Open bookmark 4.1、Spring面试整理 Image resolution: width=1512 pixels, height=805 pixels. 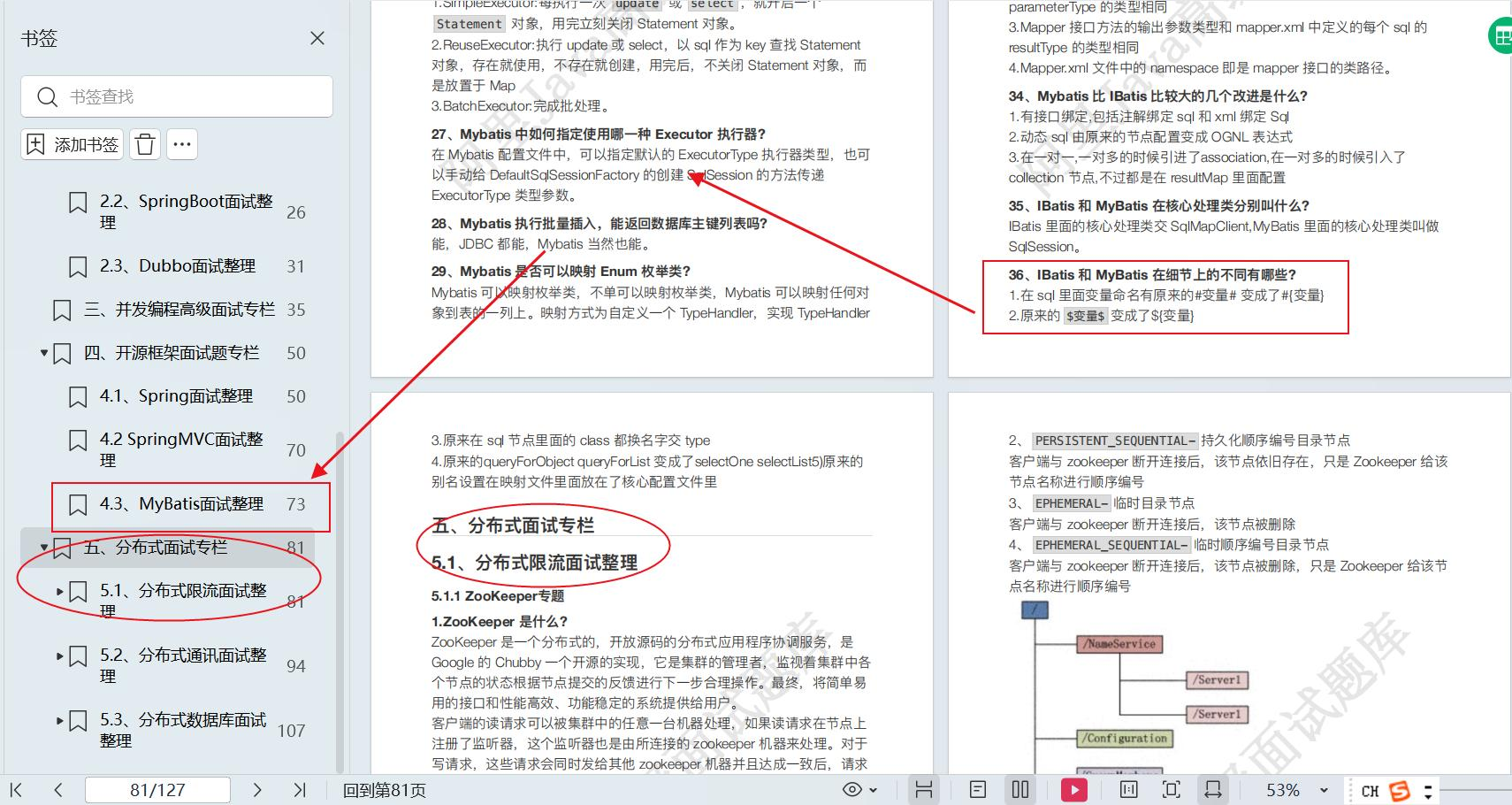tap(177, 395)
